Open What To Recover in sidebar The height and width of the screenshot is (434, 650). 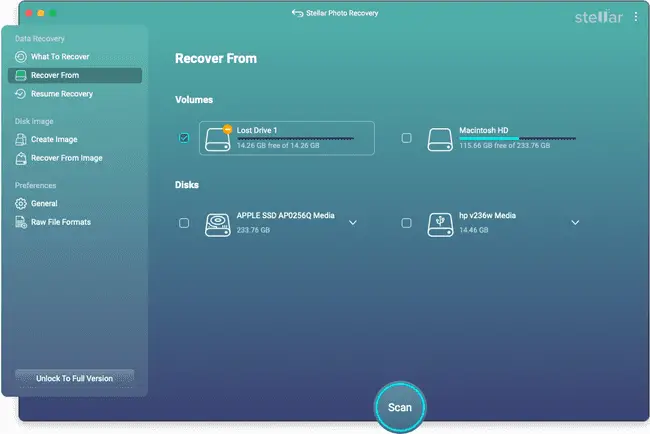tap(75, 57)
